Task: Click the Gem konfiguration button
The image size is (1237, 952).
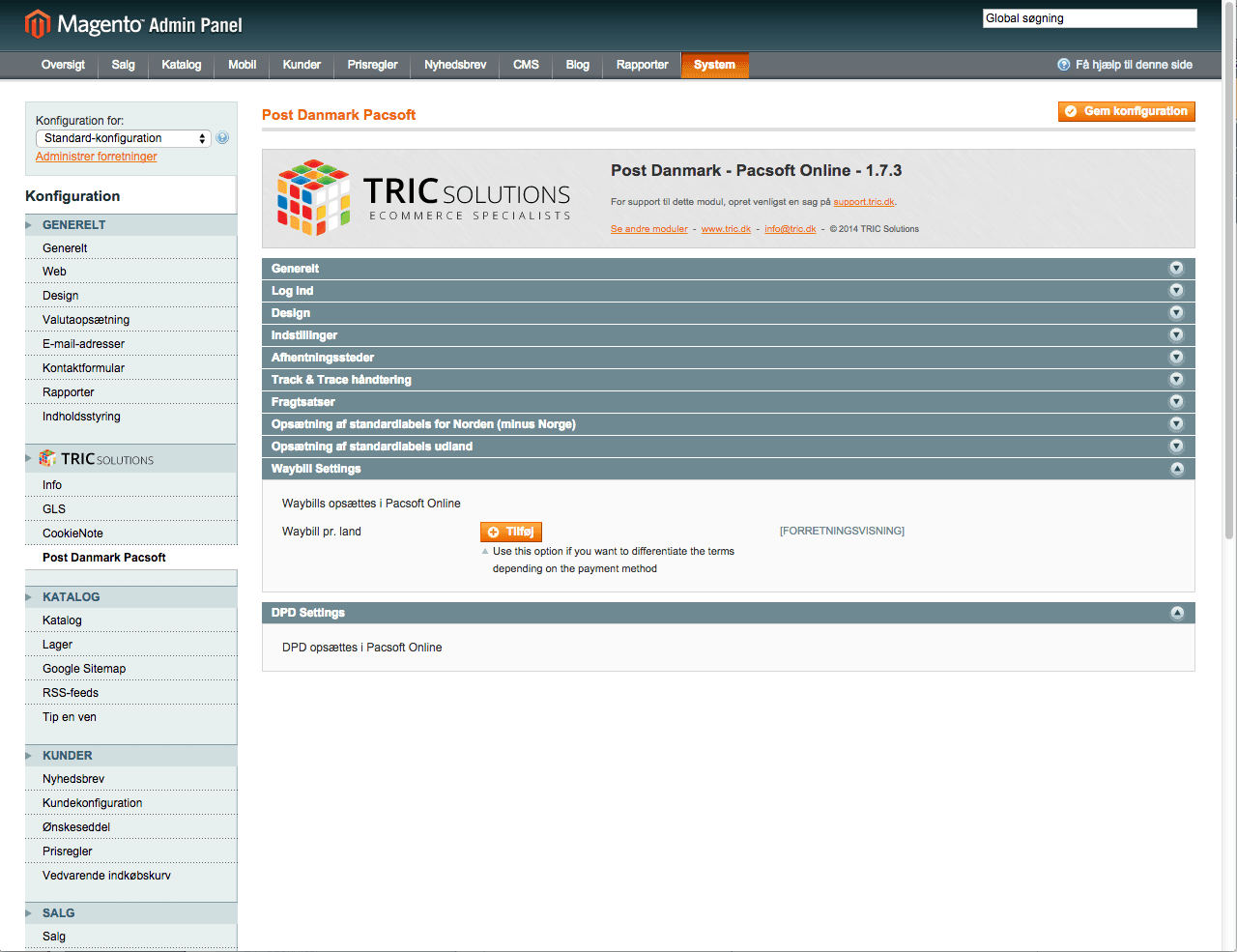Action: [x=1126, y=111]
